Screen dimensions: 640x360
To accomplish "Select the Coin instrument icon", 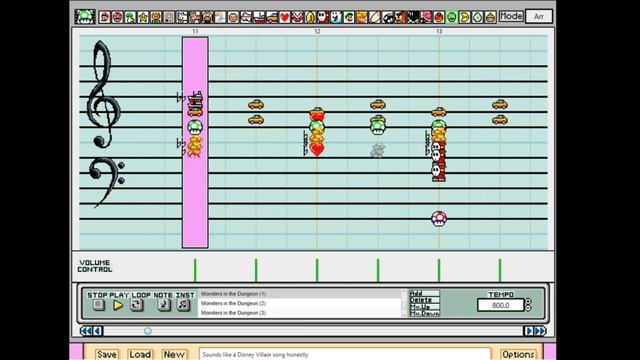I will (x=310, y=17).
